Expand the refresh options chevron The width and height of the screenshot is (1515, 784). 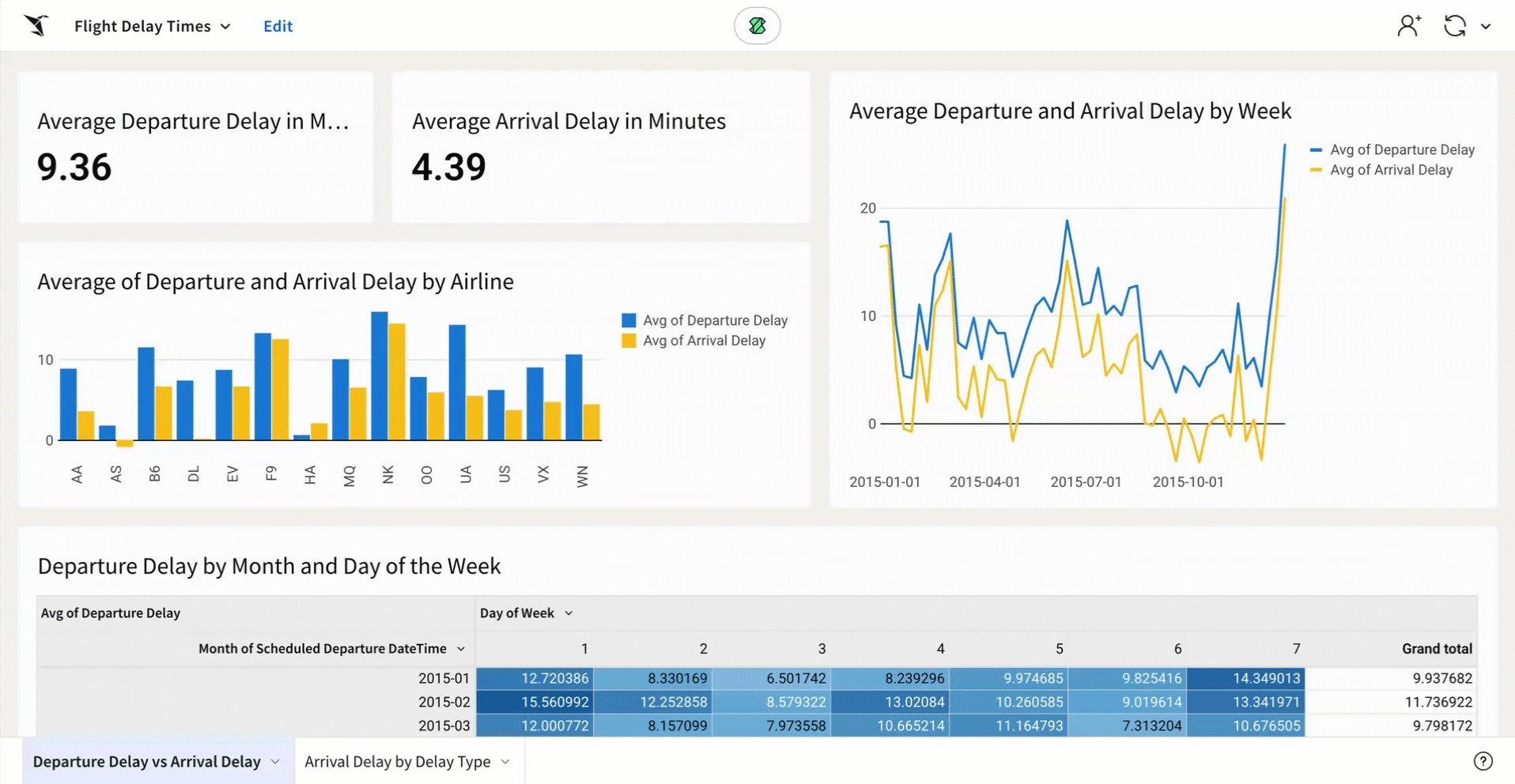[x=1486, y=27]
